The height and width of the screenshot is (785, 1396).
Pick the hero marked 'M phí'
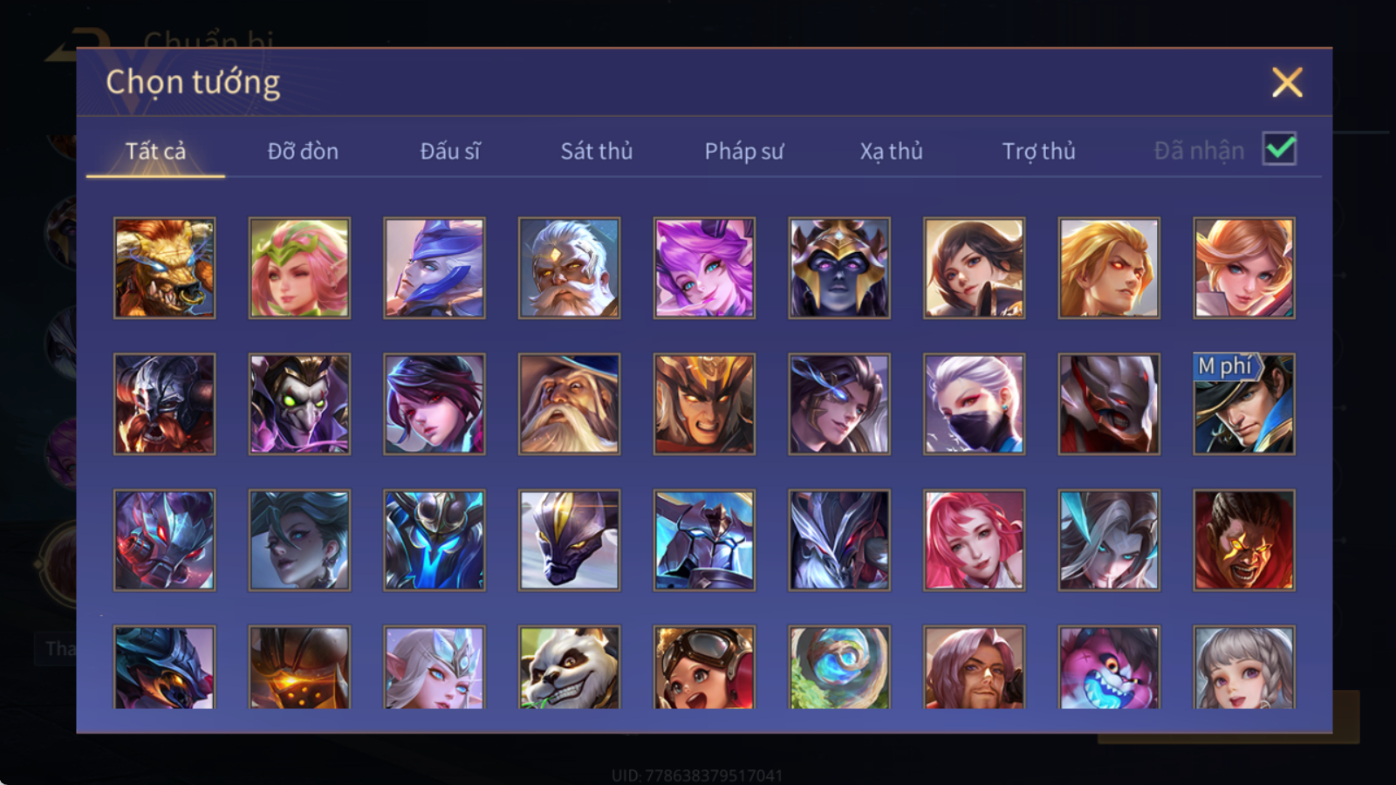[x=1244, y=404]
